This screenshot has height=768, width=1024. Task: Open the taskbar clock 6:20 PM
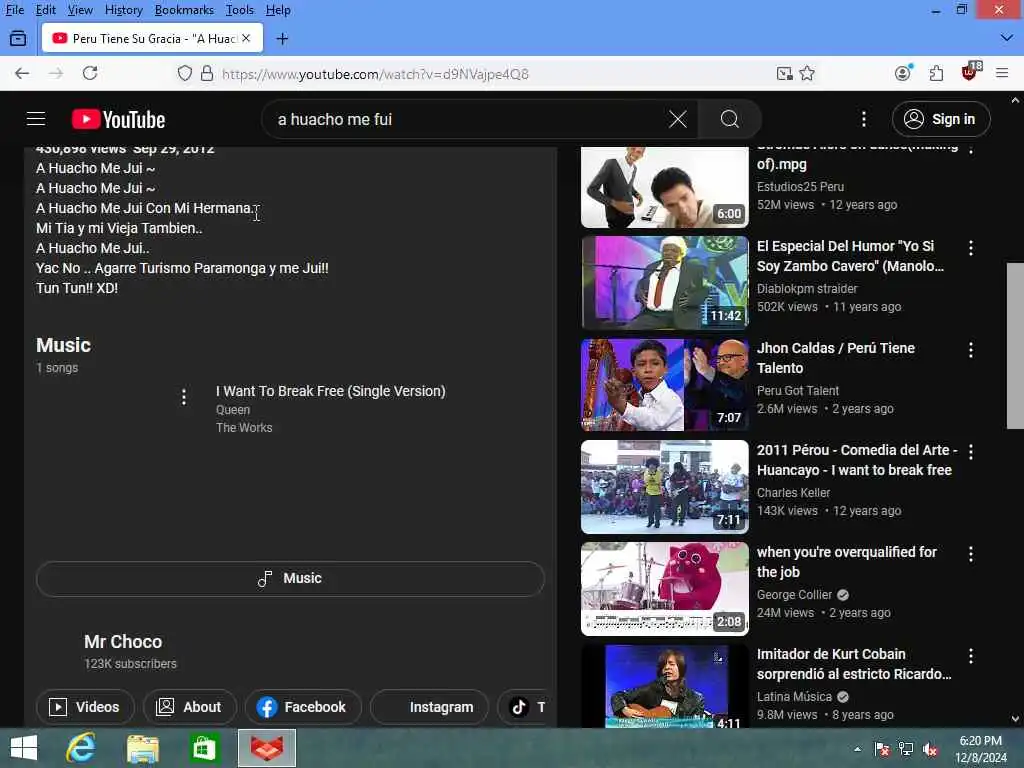click(981, 749)
